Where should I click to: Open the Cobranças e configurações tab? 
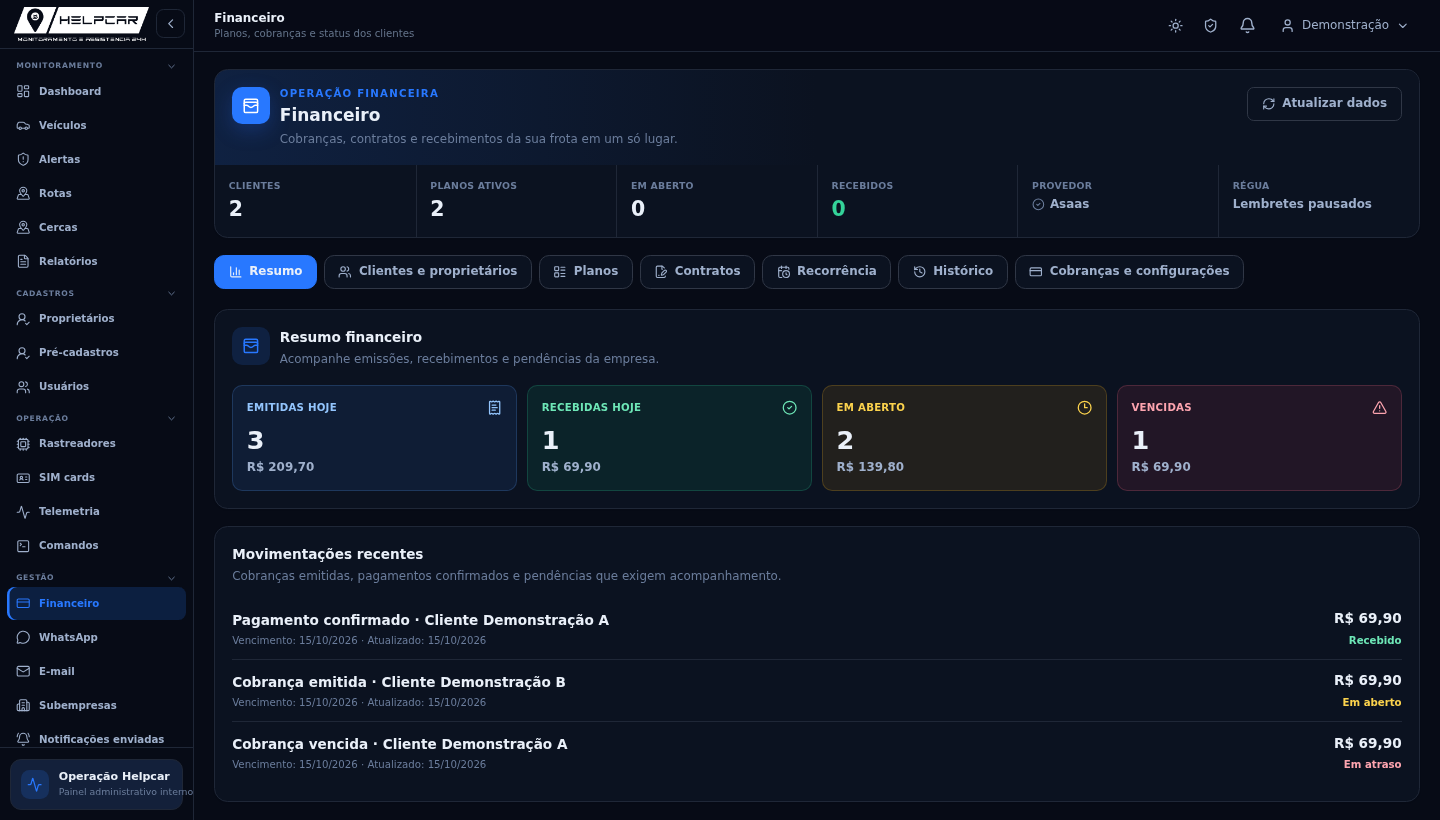[x=1129, y=272]
